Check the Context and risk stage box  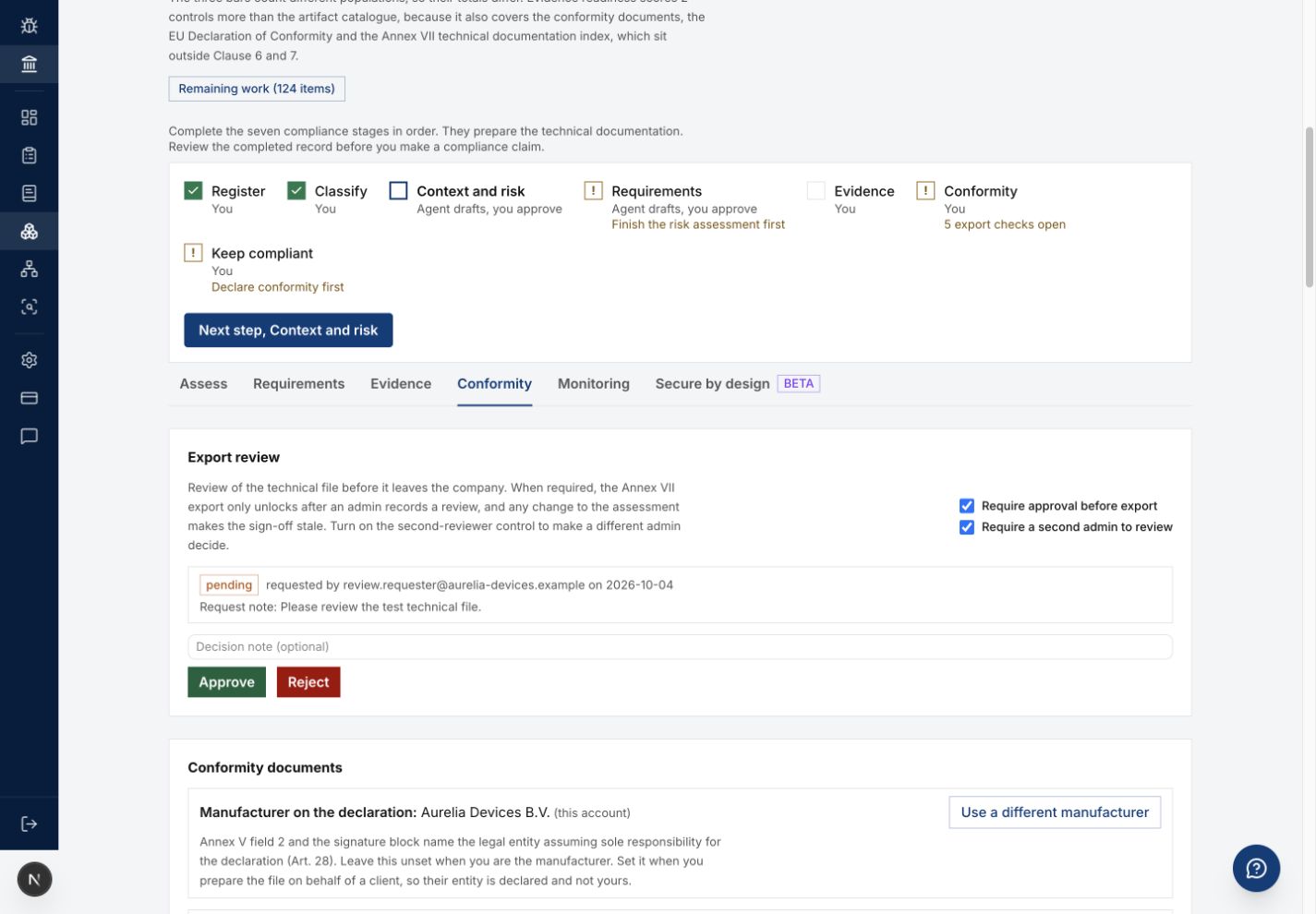[x=398, y=190]
